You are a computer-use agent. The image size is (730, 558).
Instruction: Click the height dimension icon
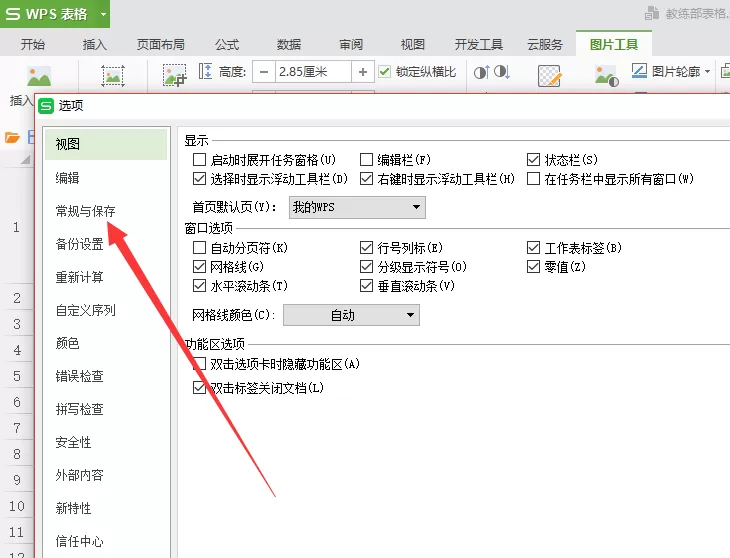205,72
